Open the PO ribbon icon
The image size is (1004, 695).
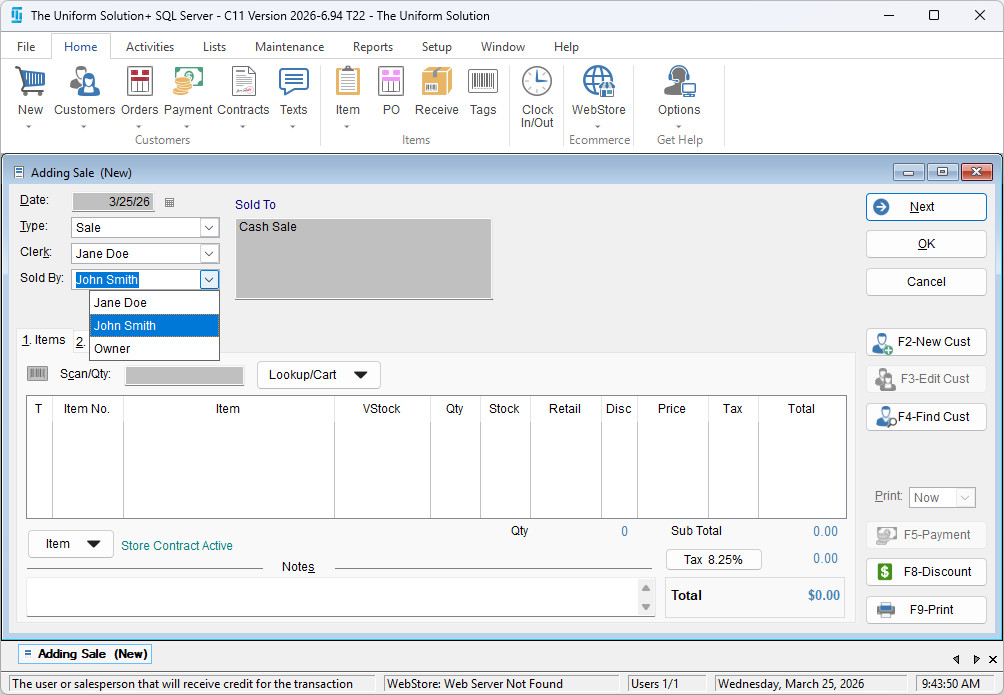[391, 82]
